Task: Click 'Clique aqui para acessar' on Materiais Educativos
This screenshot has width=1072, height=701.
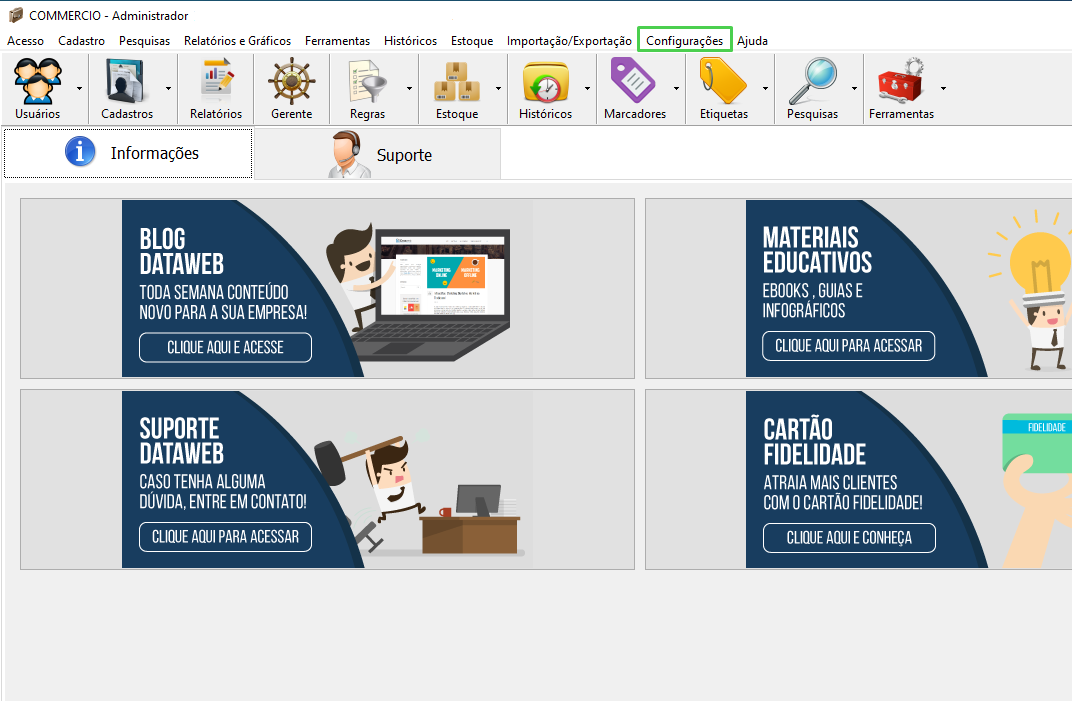Action: pyautogui.click(x=848, y=346)
